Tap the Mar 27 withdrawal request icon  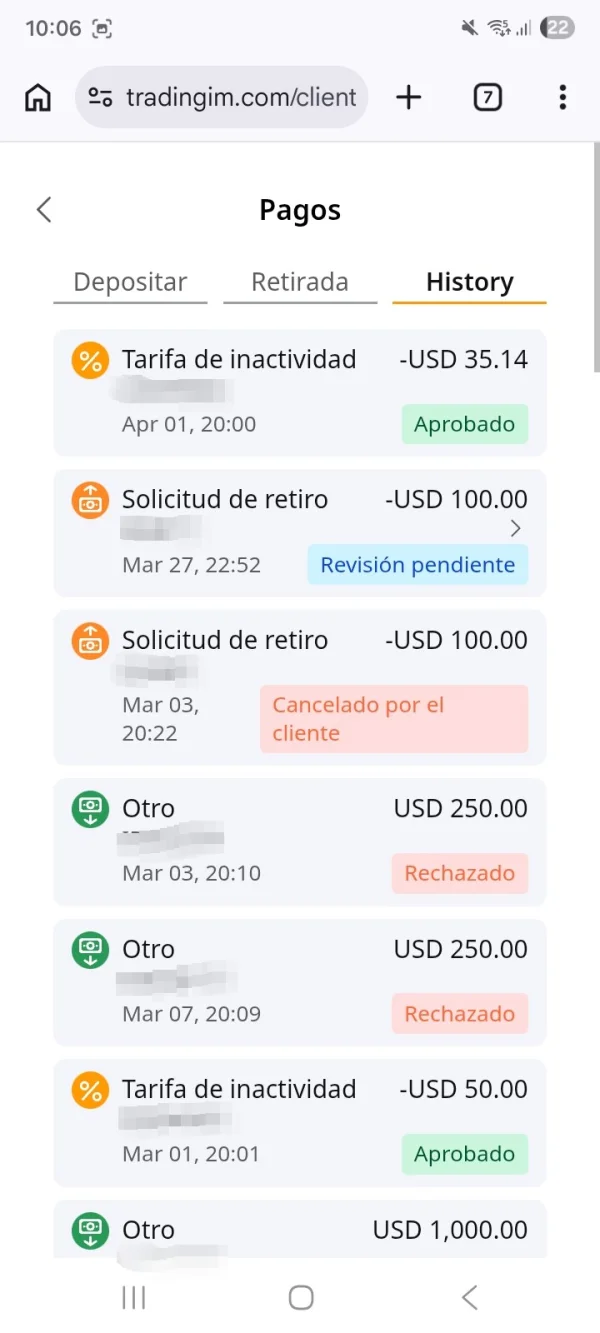[x=90, y=500]
